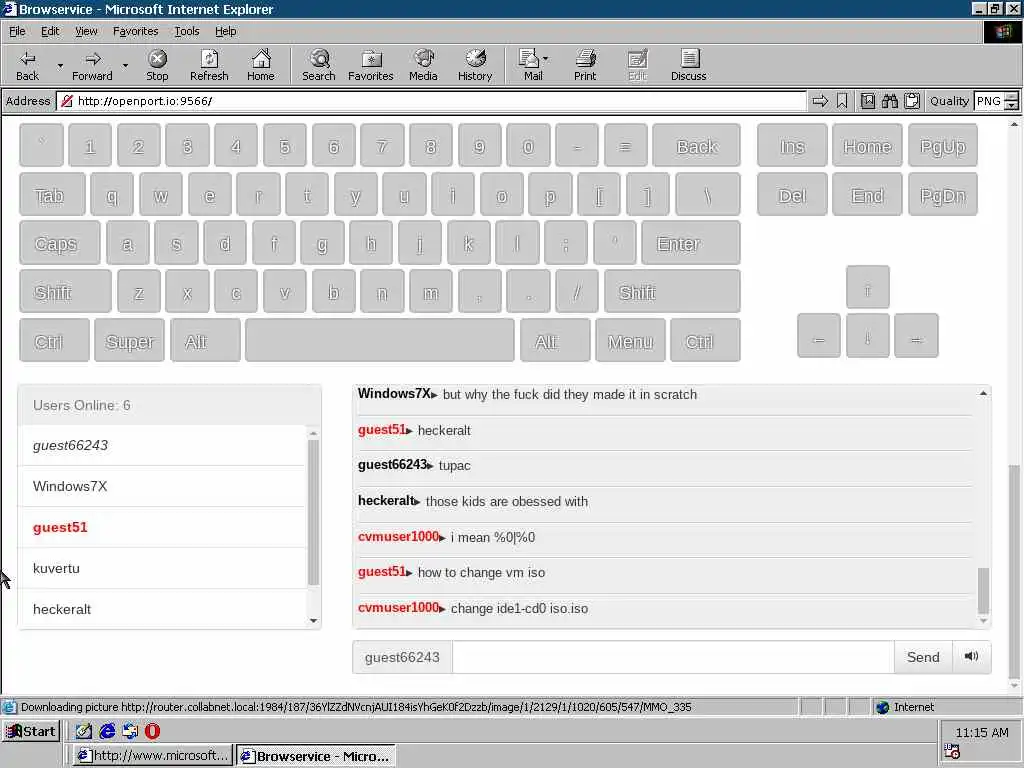Click the on-screen up arrow key

coord(867,287)
